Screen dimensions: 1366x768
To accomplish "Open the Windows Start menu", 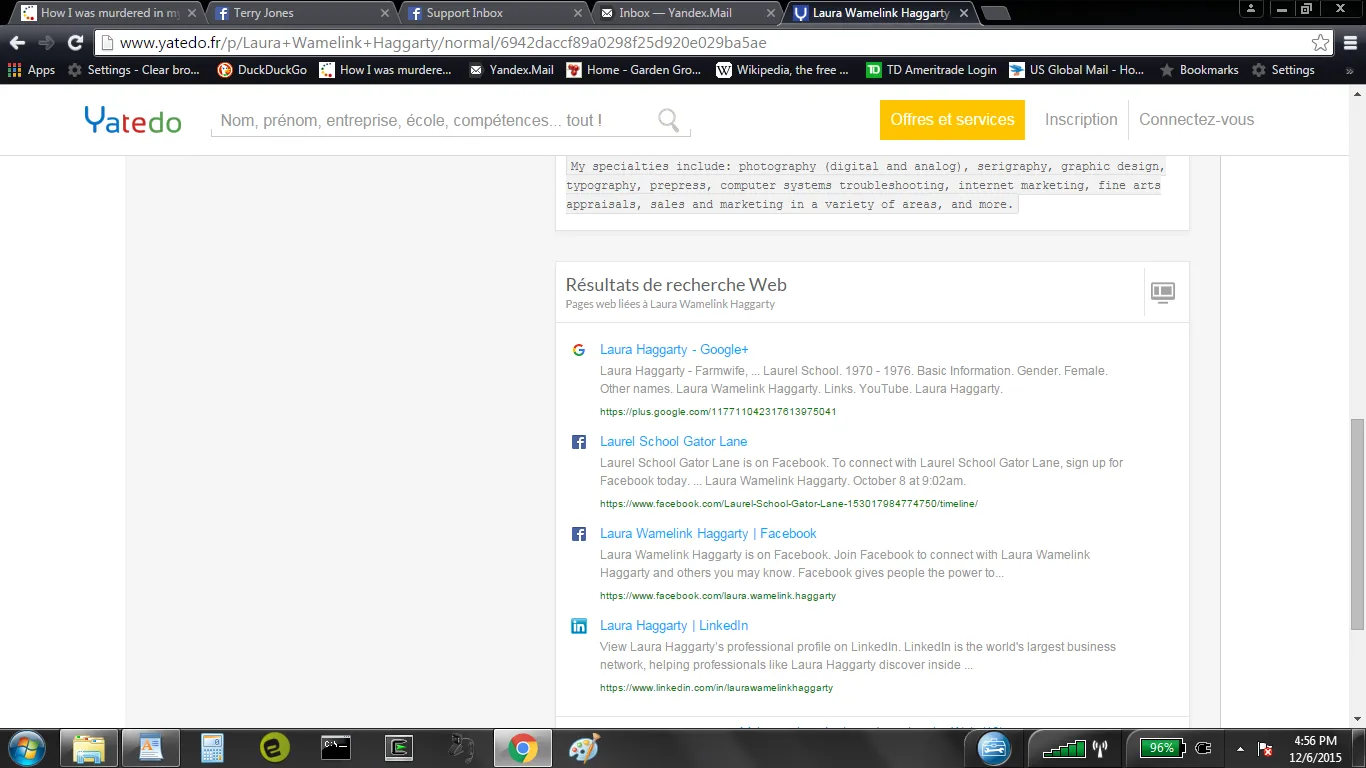I will click(x=27, y=748).
